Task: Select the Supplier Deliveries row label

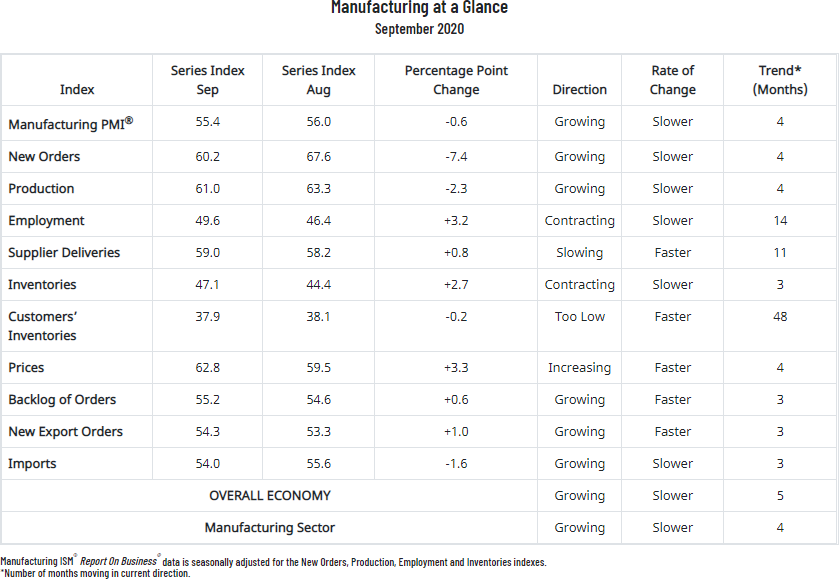Action: point(64,253)
